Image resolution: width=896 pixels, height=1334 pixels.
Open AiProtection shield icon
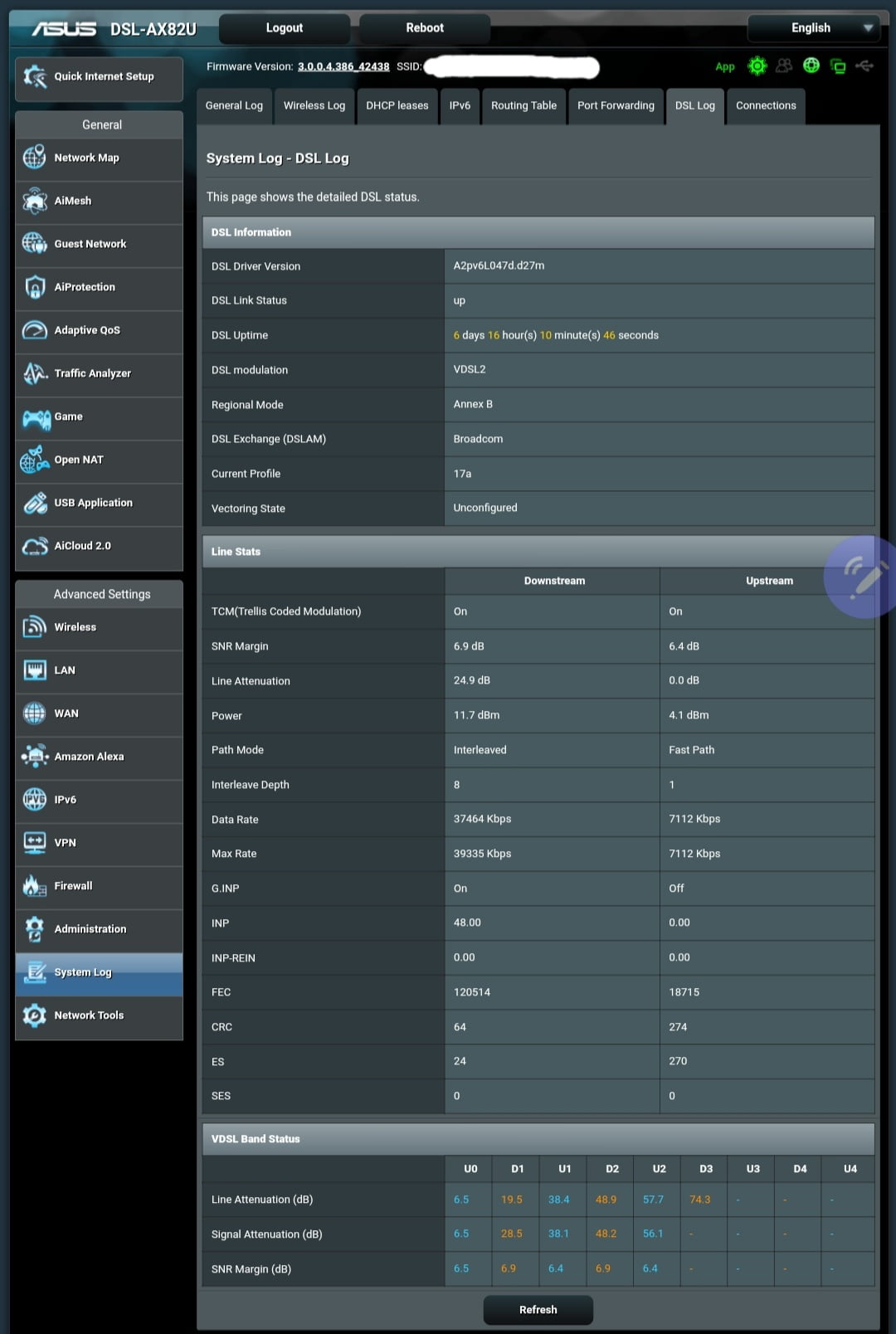point(35,287)
